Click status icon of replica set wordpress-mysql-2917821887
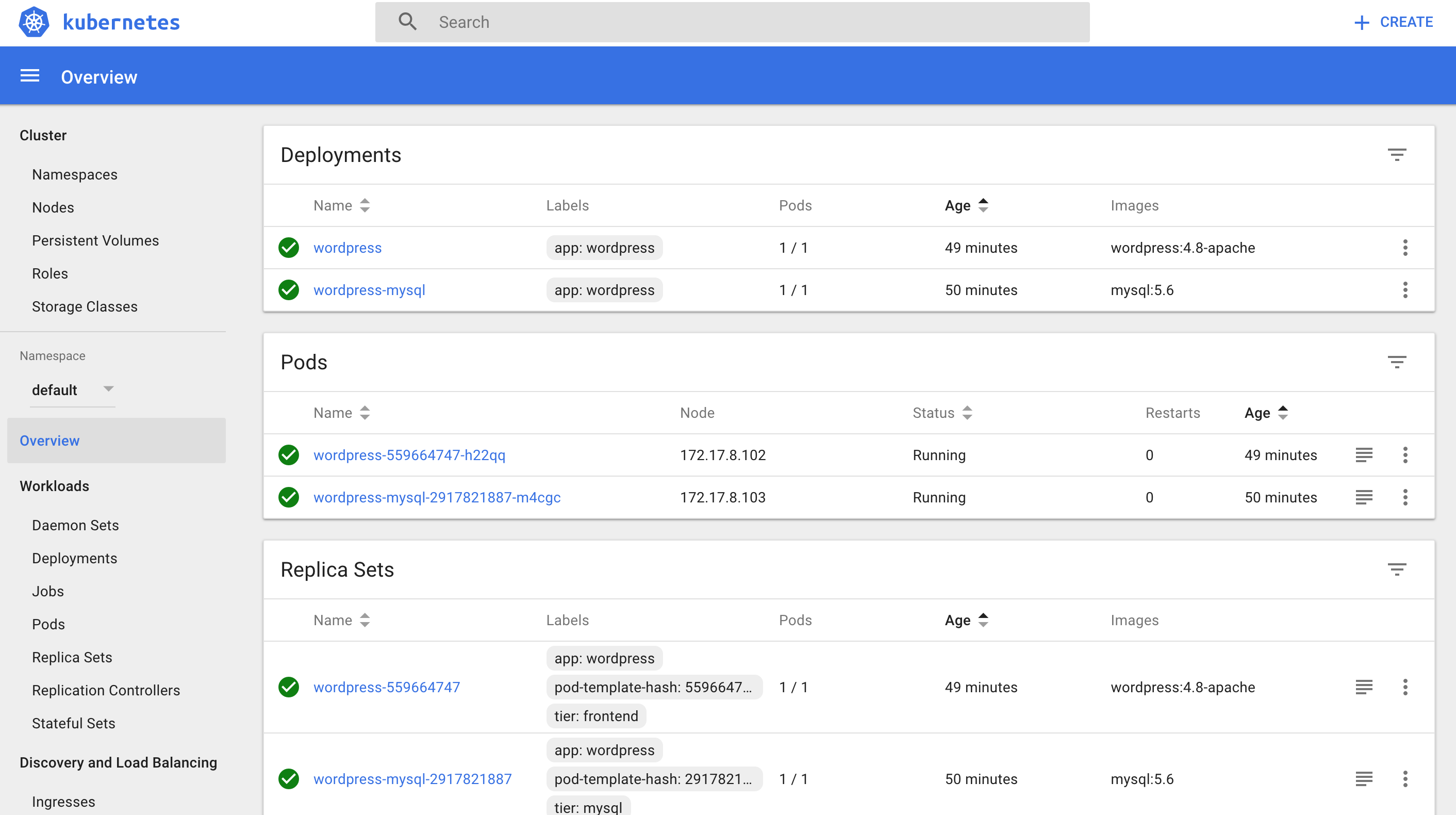 (x=289, y=779)
